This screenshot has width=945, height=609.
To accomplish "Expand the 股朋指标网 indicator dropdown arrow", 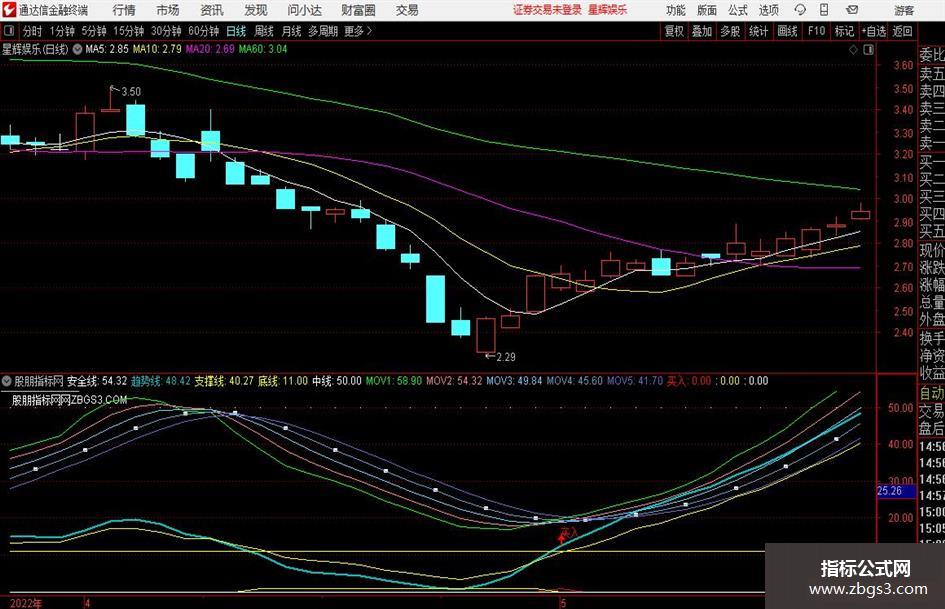I will (x=7, y=381).
